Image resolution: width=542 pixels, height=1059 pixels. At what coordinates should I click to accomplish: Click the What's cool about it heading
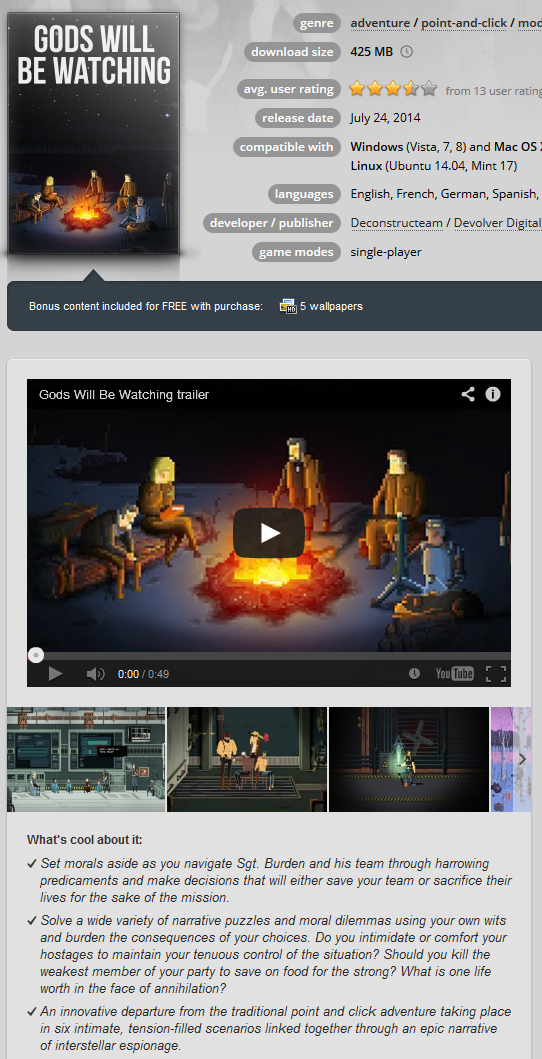(85, 840)
